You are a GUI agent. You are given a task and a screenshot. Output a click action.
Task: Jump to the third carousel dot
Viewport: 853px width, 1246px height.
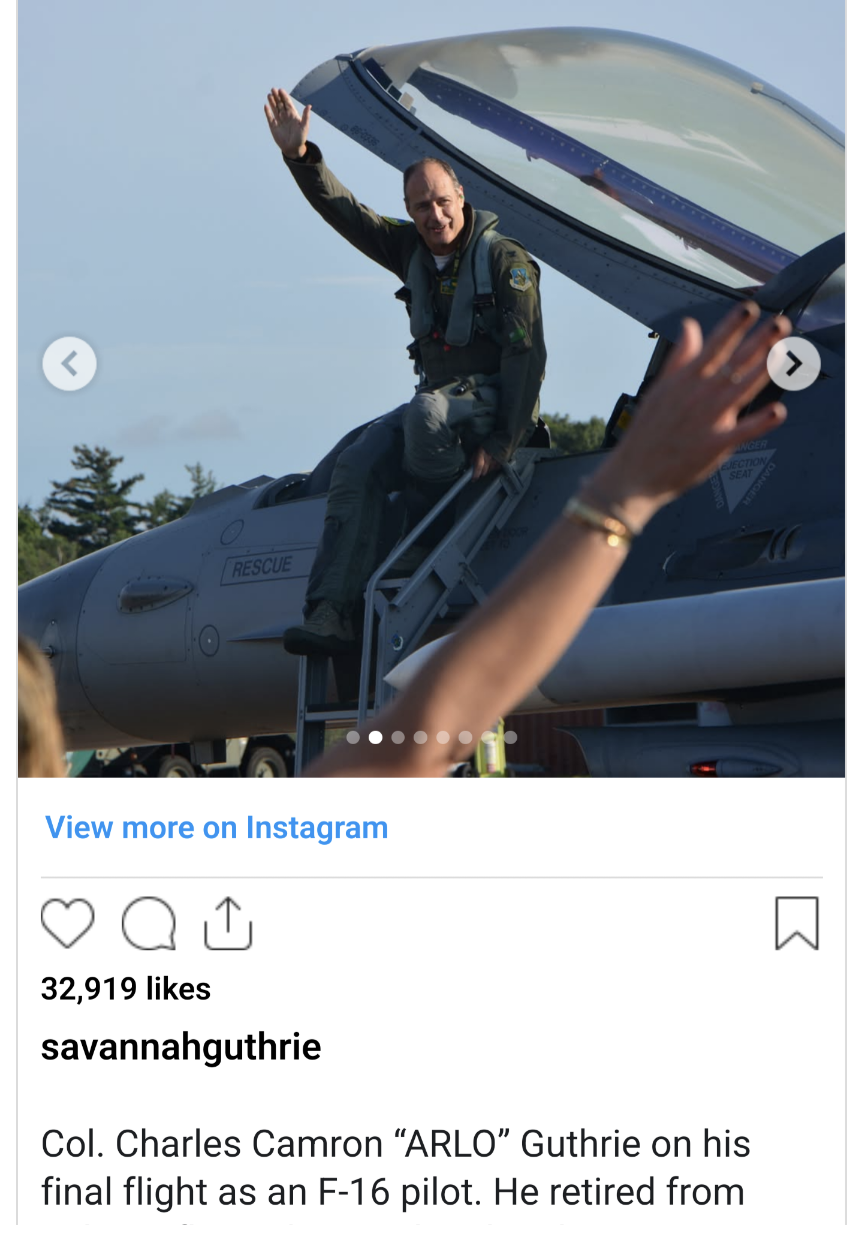click(398, 737)
